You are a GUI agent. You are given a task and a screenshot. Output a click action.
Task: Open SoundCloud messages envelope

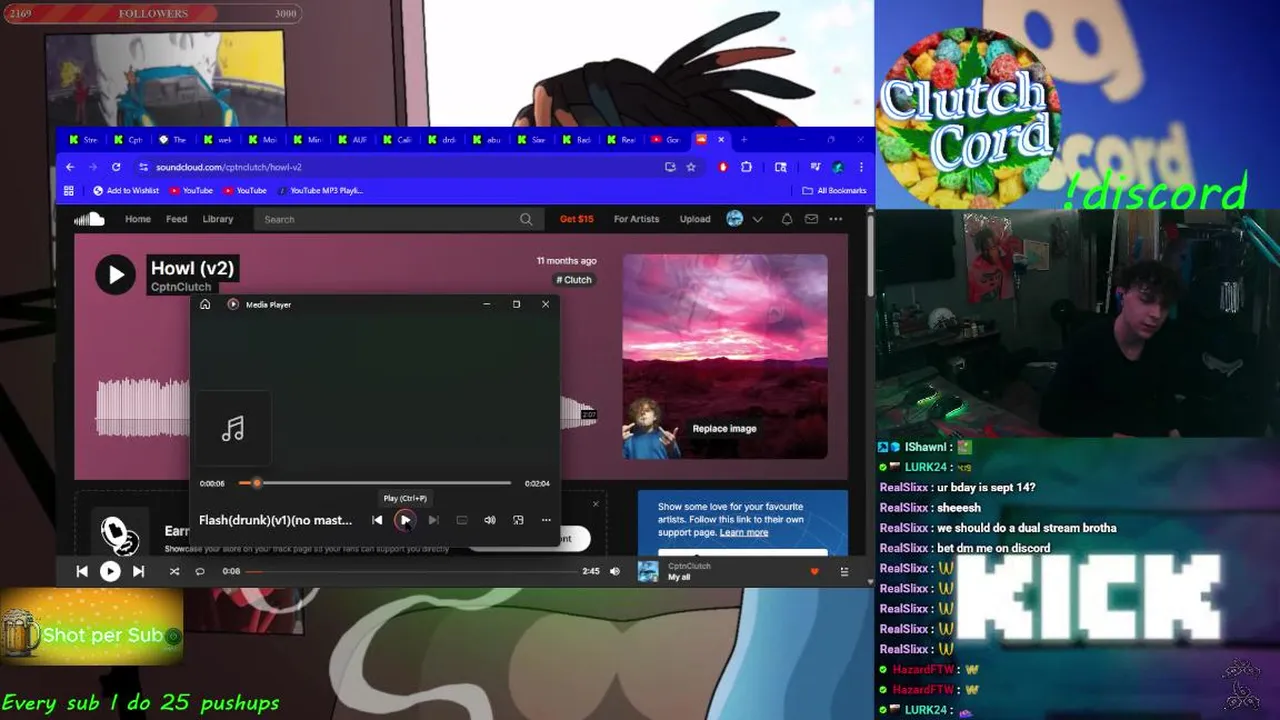pyautogui.click(x=811, y=219)
